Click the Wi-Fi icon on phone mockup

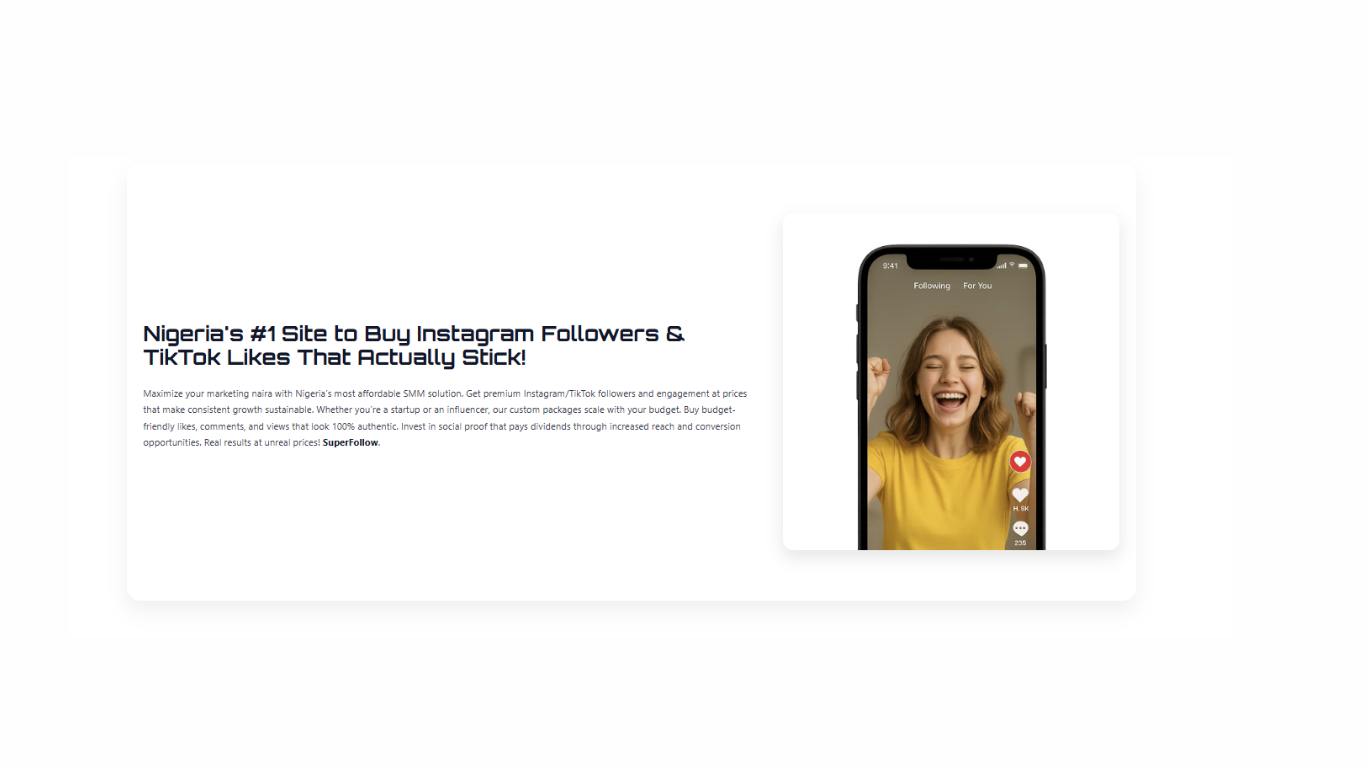1012,265
